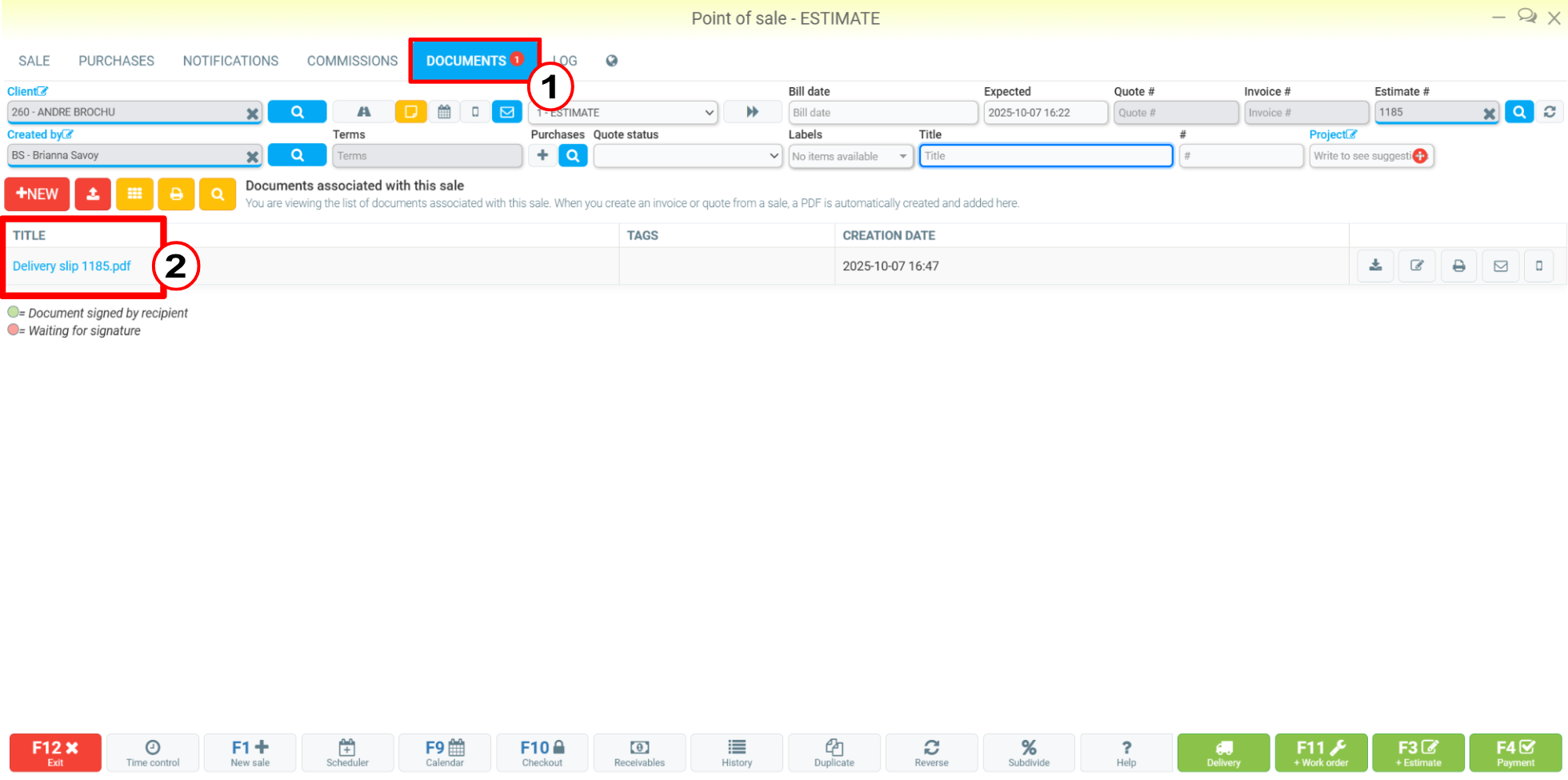The image size is (1568, 780).
Task: Open the Delivery slip 1185.pdf link
Action: tap(72, 266)
